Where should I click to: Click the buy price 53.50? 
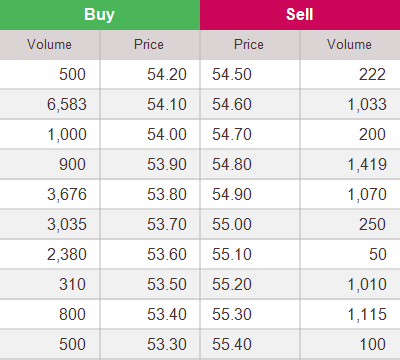pyautogui.click(x=167, y=284)
